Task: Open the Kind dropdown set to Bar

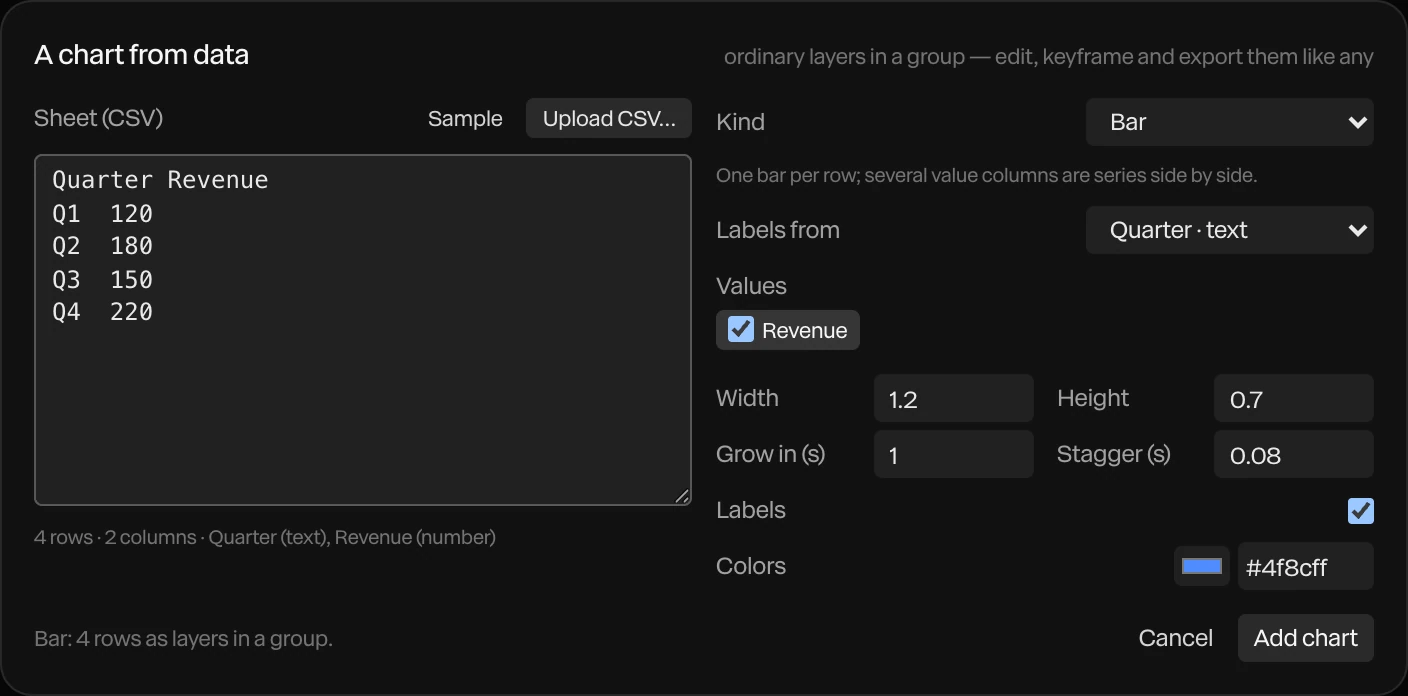Action: tap(1229, 122)
